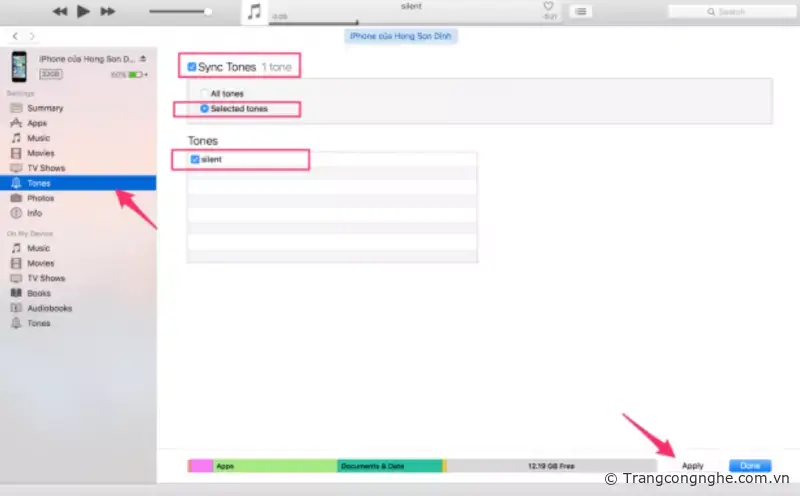Open the Summary item in the sidebar
The image size is (800, 496).
(45, 108)
